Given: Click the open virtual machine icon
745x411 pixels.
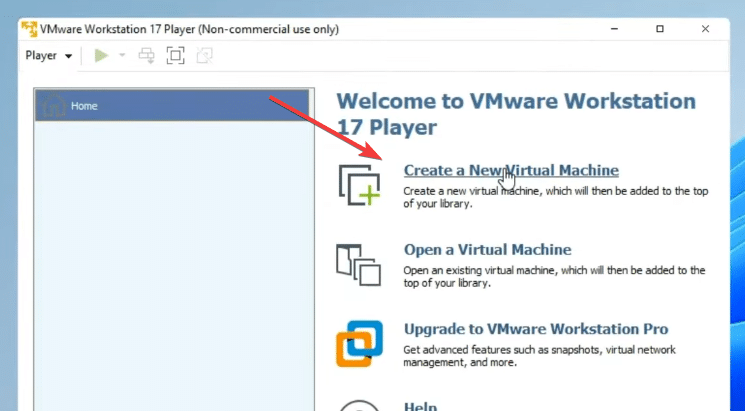Looking at the screenshot, I should [359, 265].
